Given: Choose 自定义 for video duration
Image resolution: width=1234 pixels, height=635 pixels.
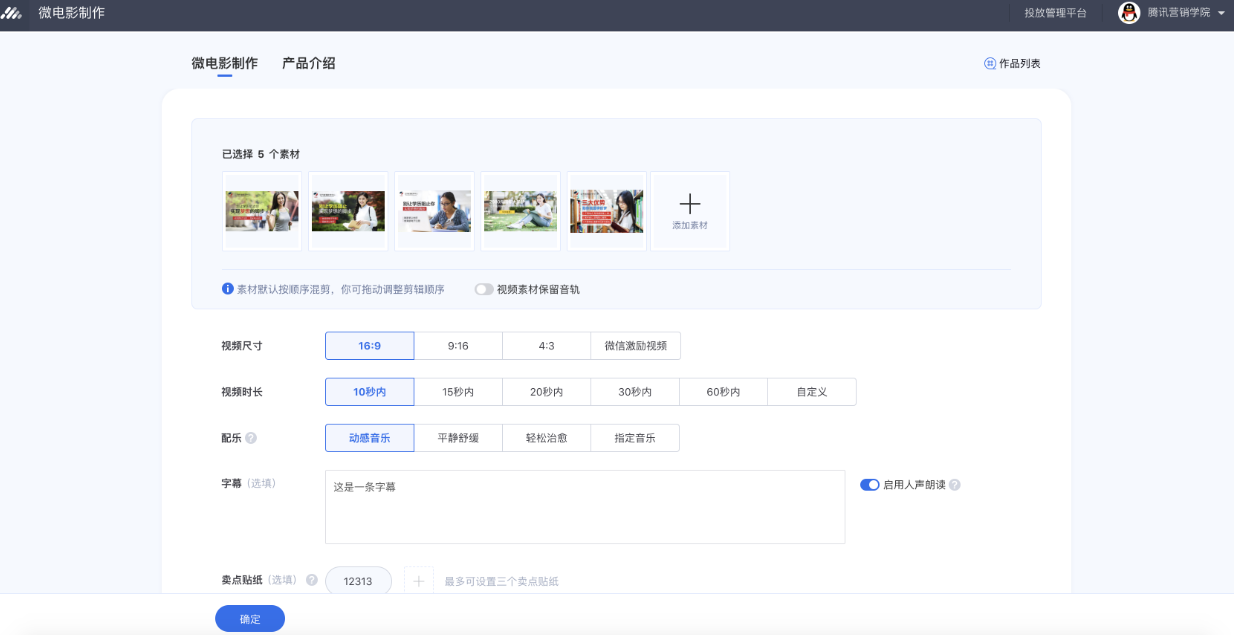Looking at the screenshot, I should tap(811, 391).
